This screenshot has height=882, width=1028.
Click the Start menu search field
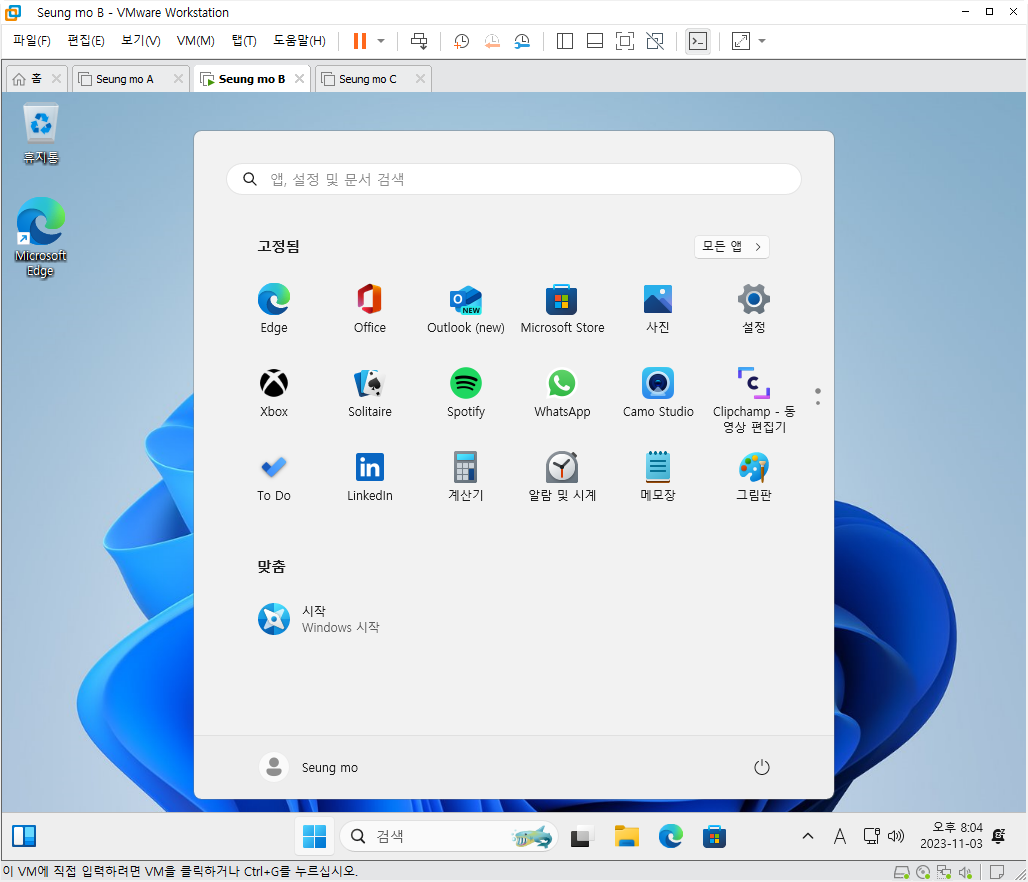tap(514, 179)
